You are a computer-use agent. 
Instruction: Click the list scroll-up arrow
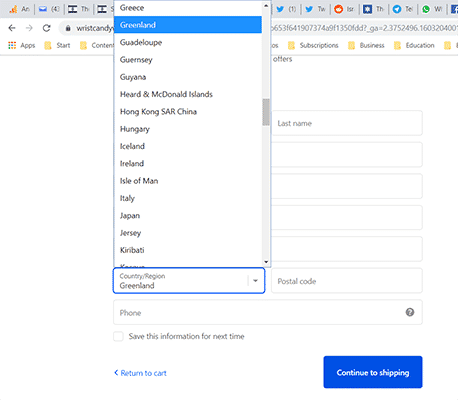tap(266, 6)
